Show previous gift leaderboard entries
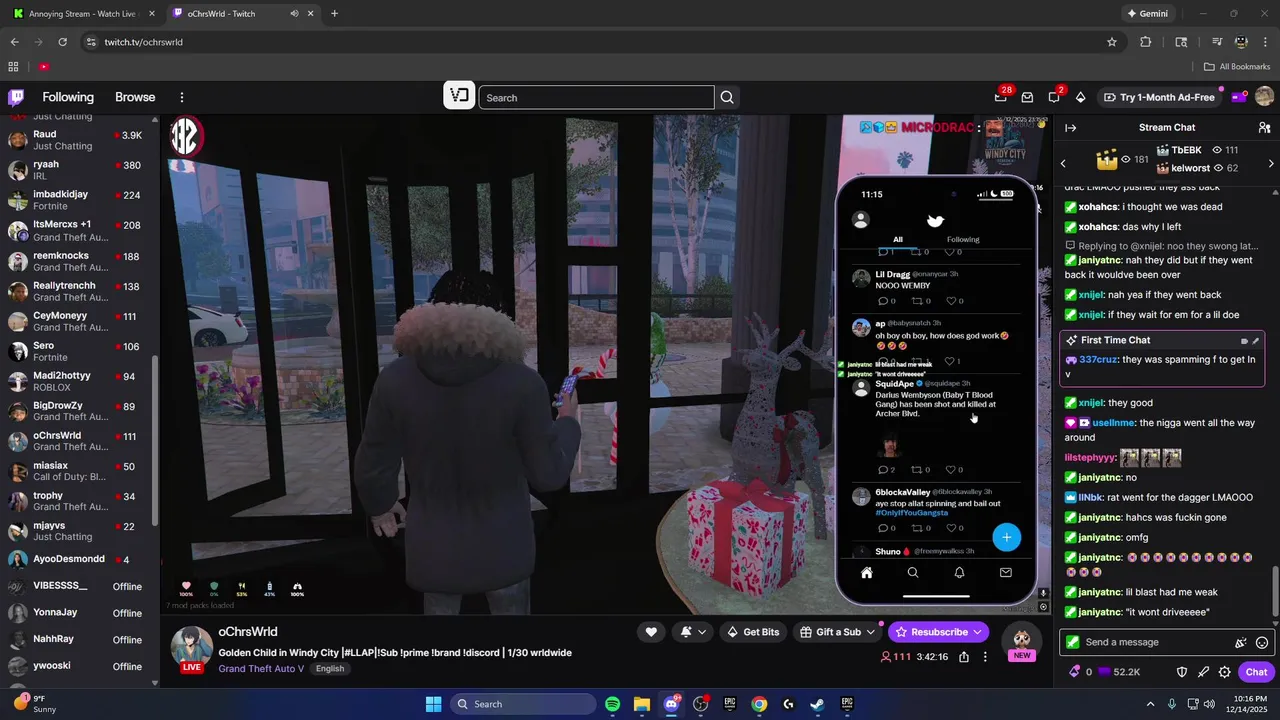The image size is (1280, 720). (1063, 163)
